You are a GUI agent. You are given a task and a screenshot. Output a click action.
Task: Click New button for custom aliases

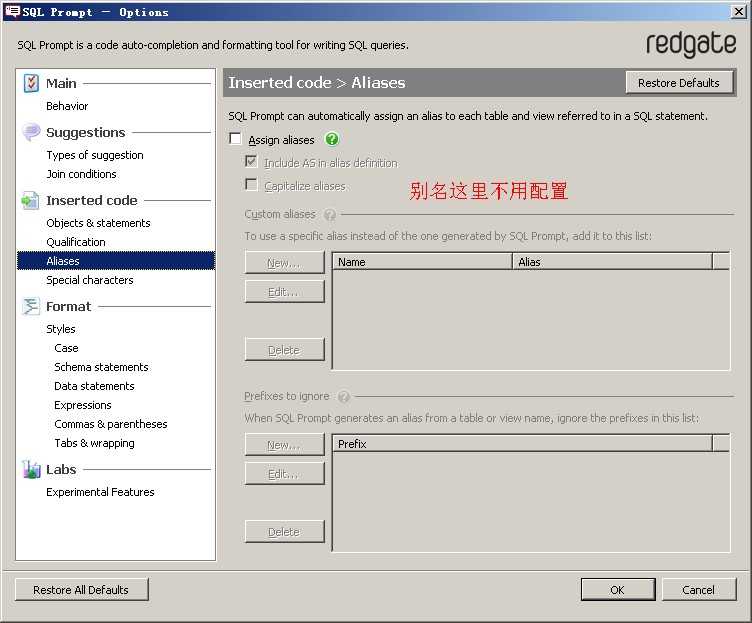[x=284, y=263]
